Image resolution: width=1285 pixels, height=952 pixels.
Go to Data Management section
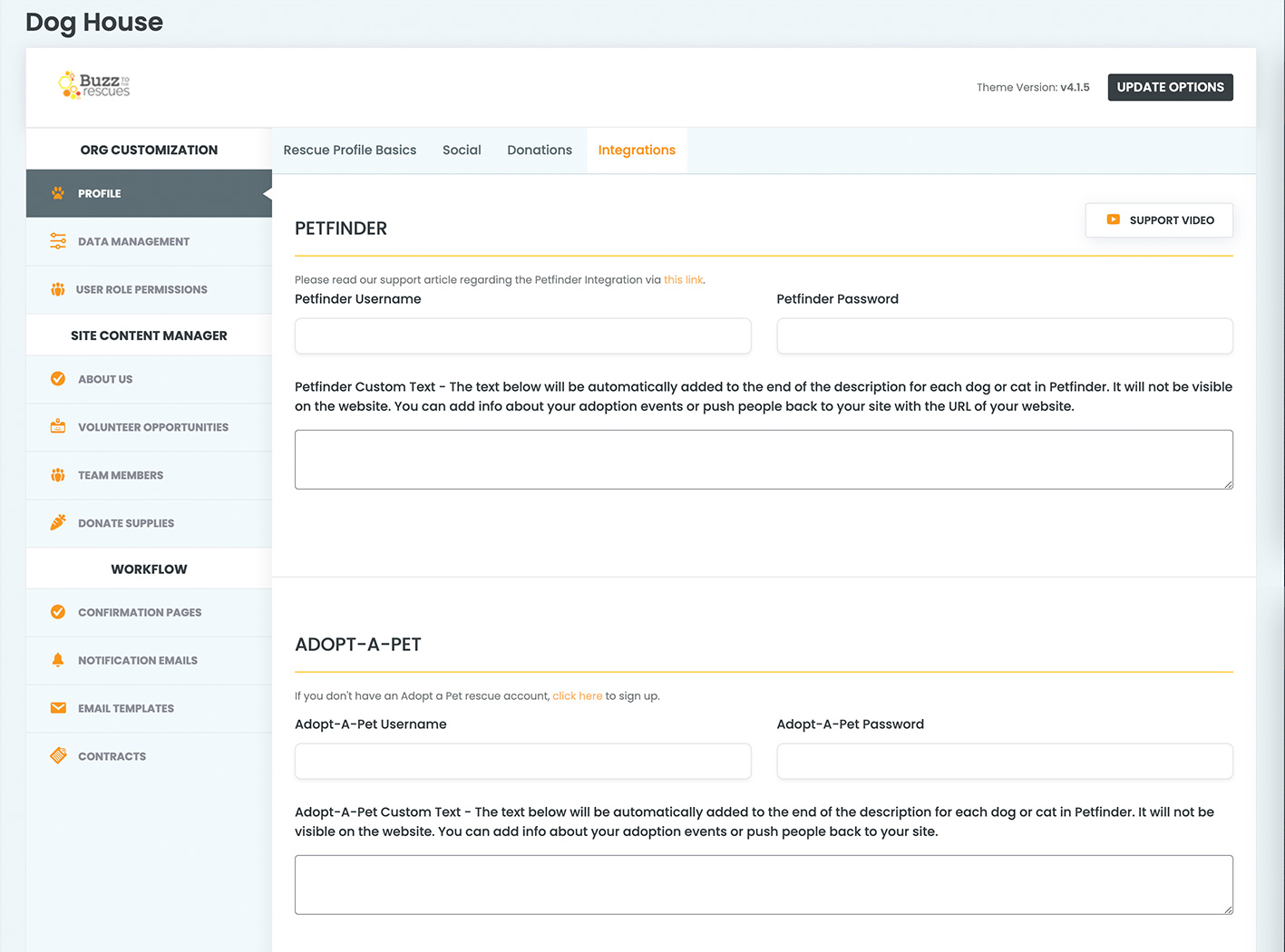(x=149, y=241)
